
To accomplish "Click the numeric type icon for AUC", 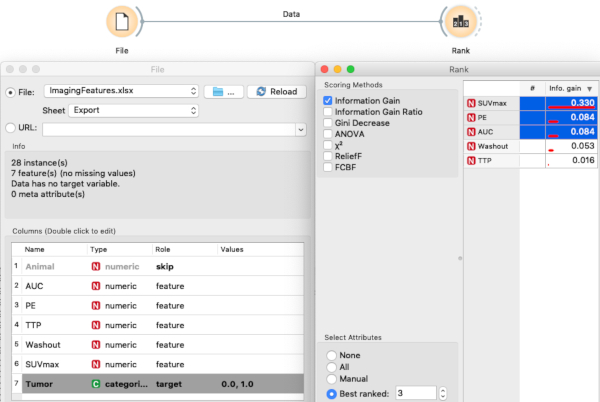I will point(97,286).
